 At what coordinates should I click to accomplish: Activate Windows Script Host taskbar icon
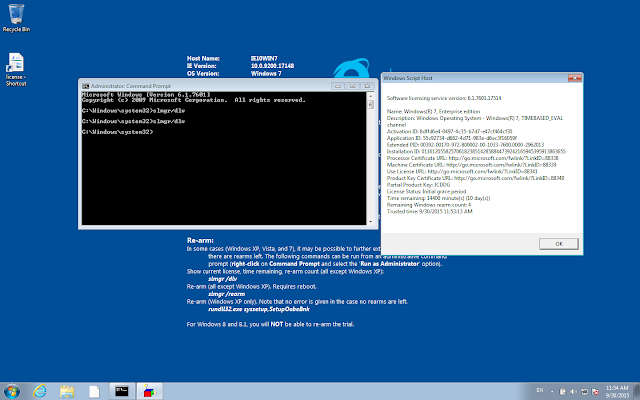(x=149, y=391)
